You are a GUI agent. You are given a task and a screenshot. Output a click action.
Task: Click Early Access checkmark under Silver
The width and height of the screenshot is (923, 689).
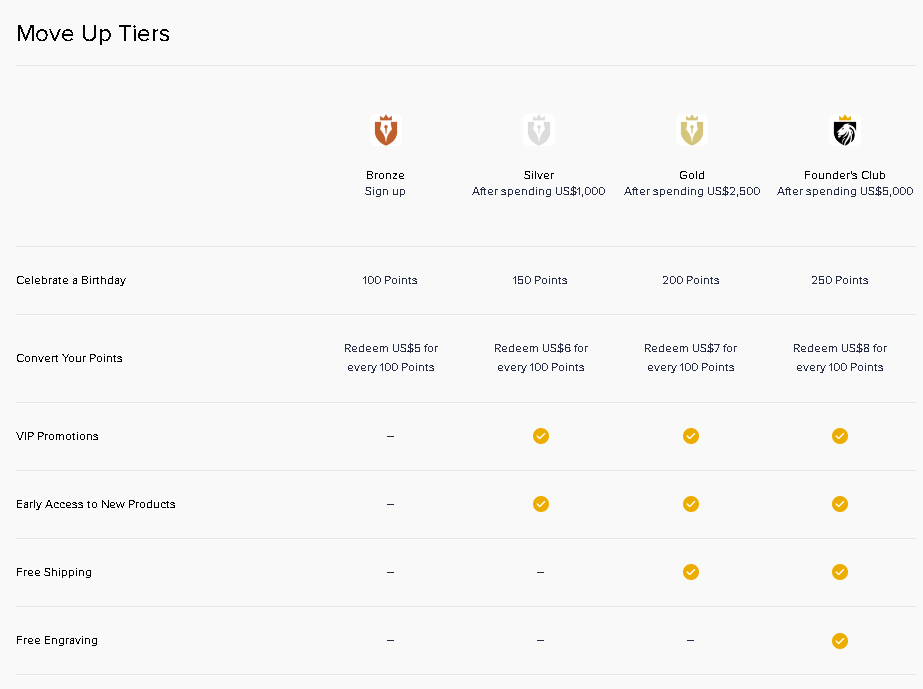(540, 504)
